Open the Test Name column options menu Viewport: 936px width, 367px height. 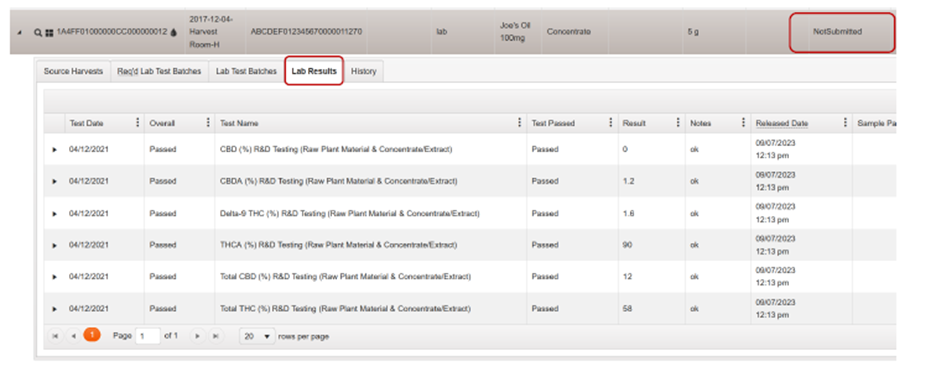[519, 123]
